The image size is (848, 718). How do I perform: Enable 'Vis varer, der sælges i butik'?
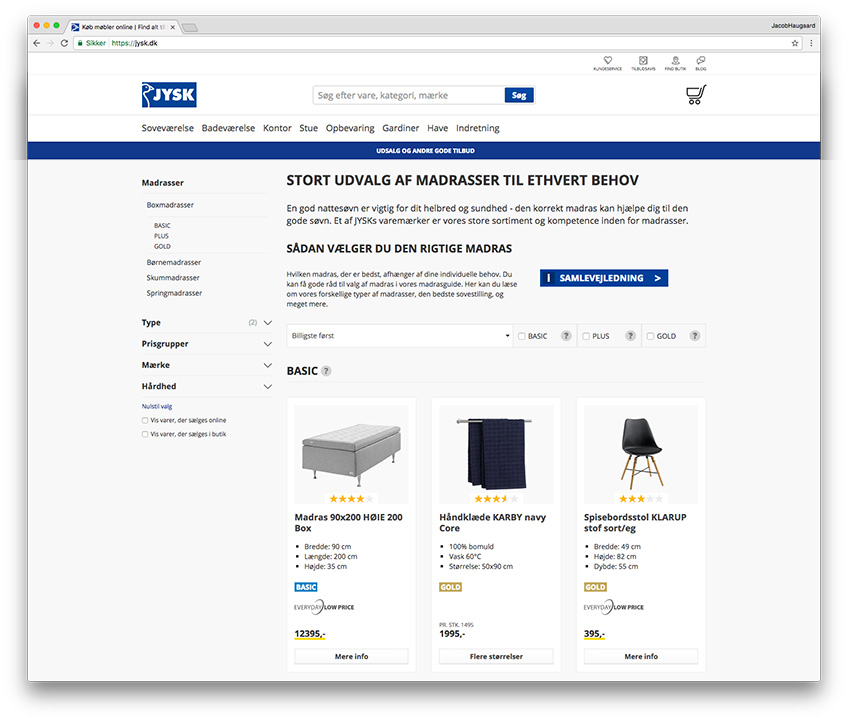click(x=144, y=434)
